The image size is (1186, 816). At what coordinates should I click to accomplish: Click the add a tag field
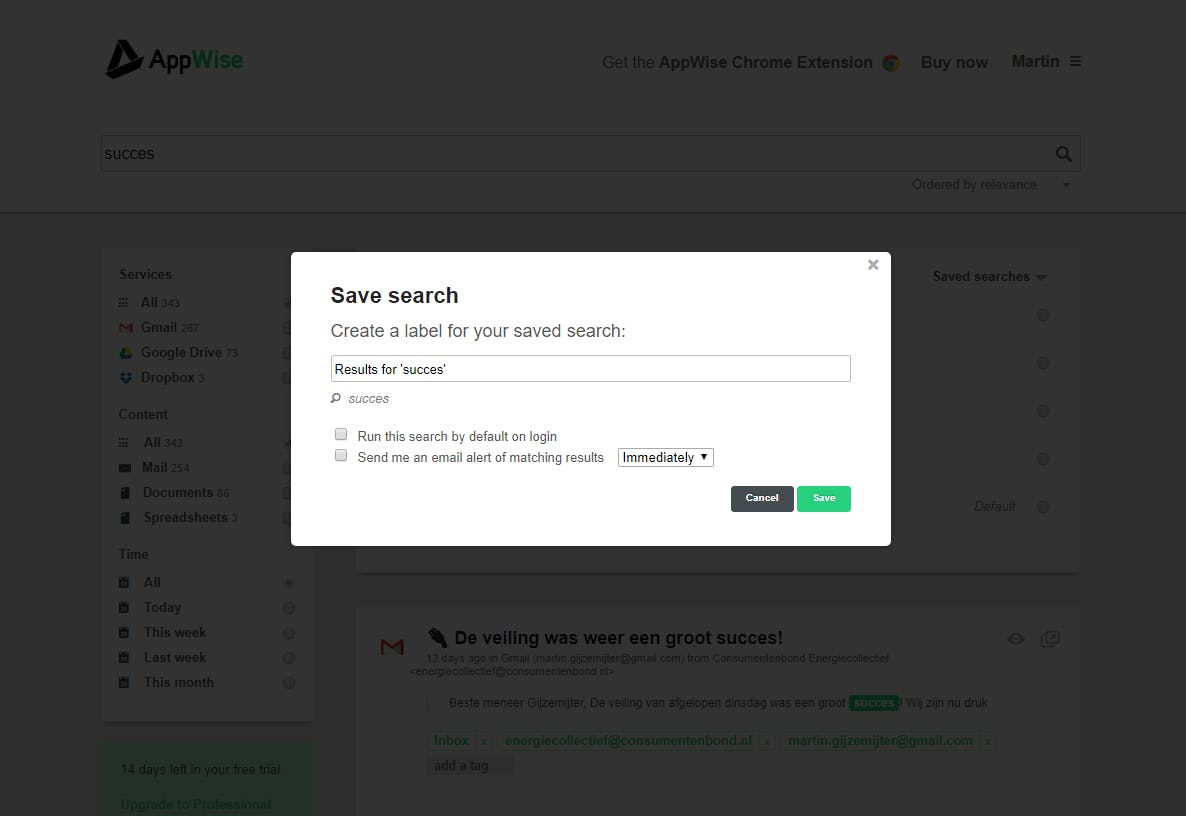coord(470,765)
